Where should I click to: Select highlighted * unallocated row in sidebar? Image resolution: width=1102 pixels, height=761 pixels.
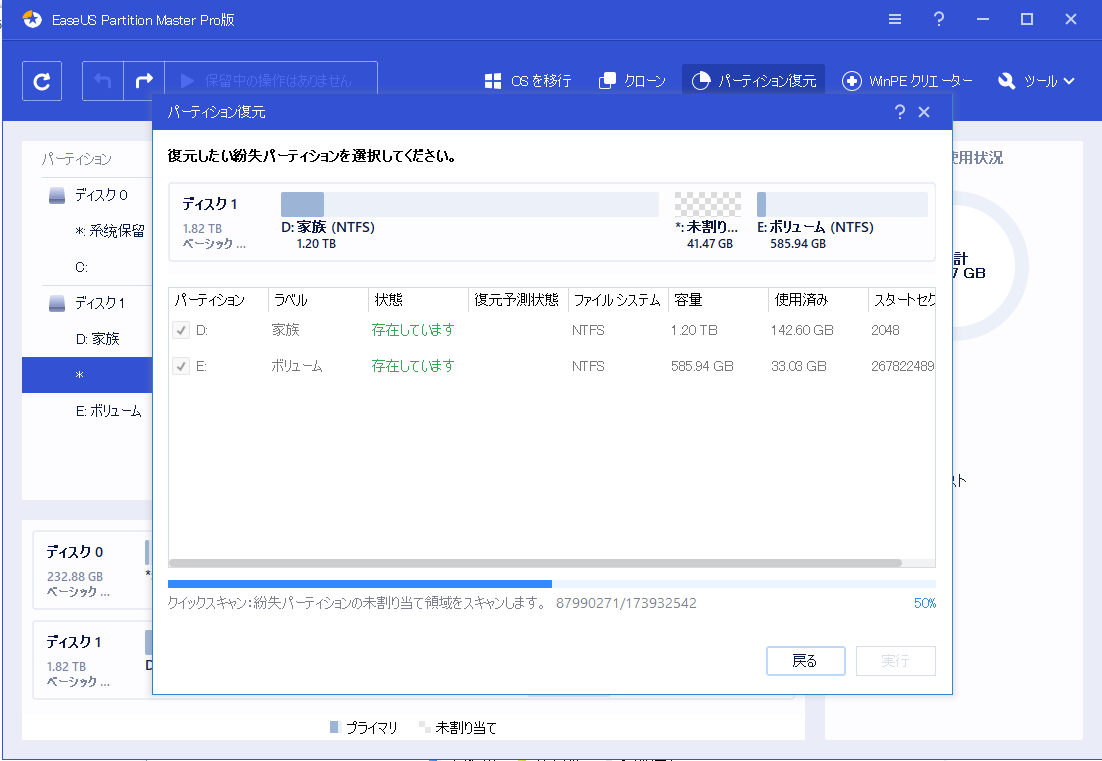click(87, 375)
